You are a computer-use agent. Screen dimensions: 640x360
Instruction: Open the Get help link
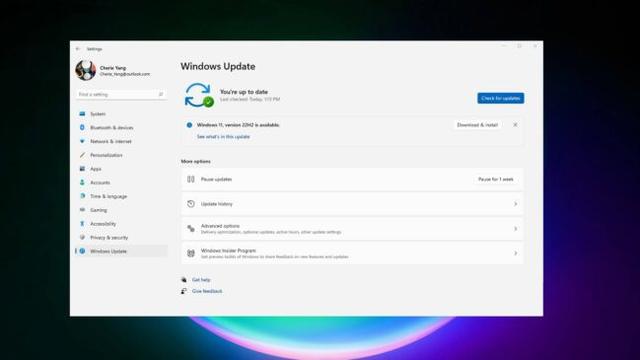coord(201,280)
